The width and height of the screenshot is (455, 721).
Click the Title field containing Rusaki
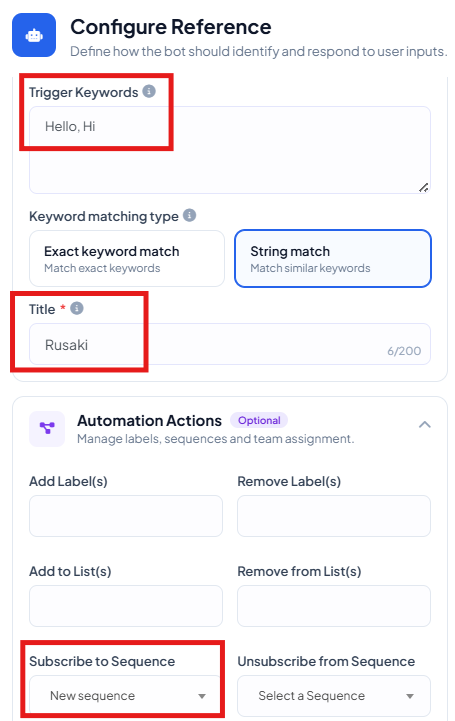[x=230, y=344]
